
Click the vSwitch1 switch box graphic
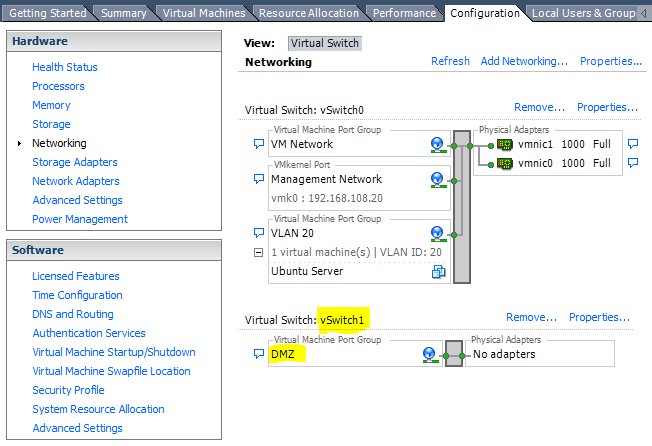(454, 354)
